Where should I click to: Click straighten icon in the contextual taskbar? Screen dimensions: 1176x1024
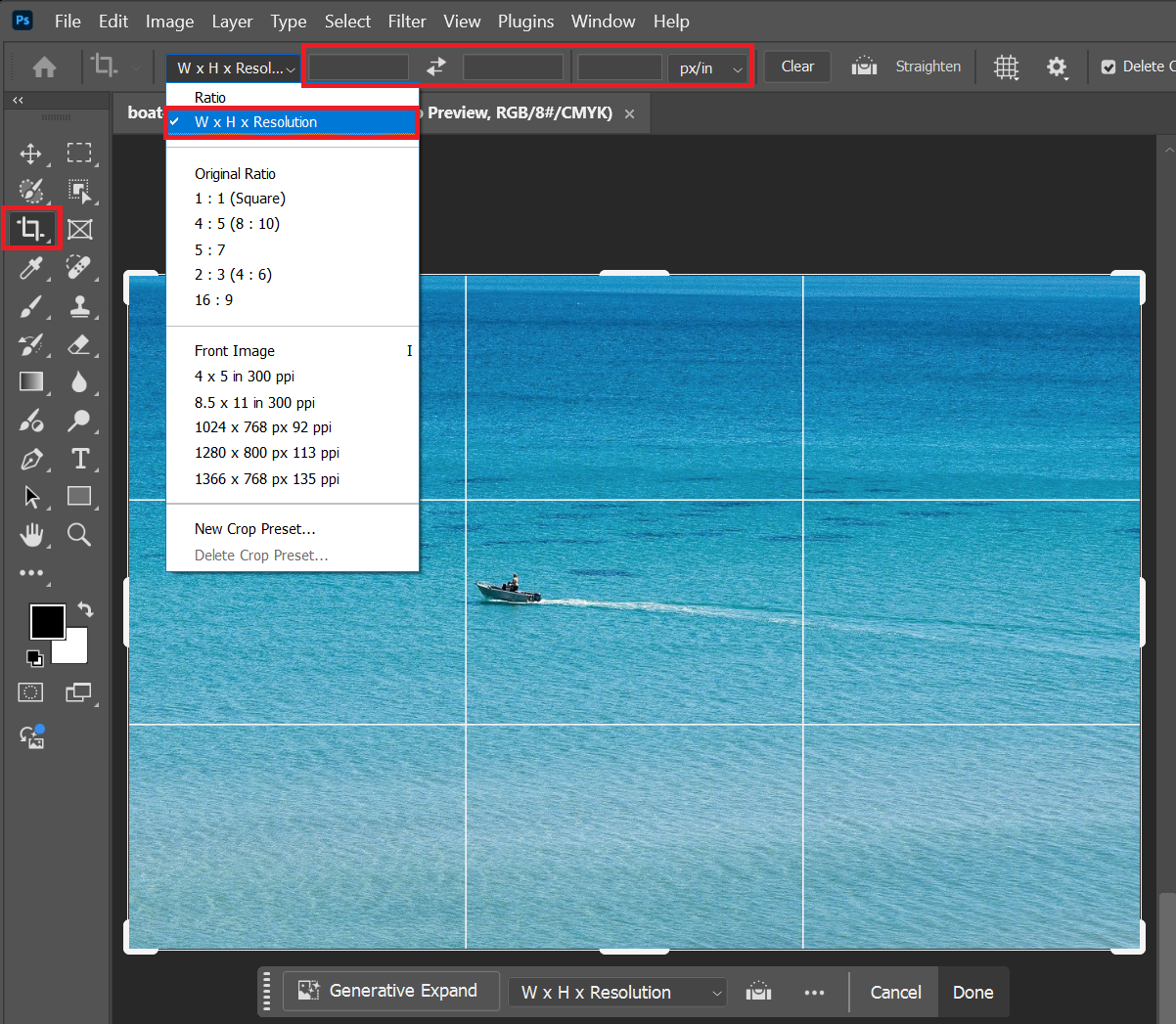(758, 992)
